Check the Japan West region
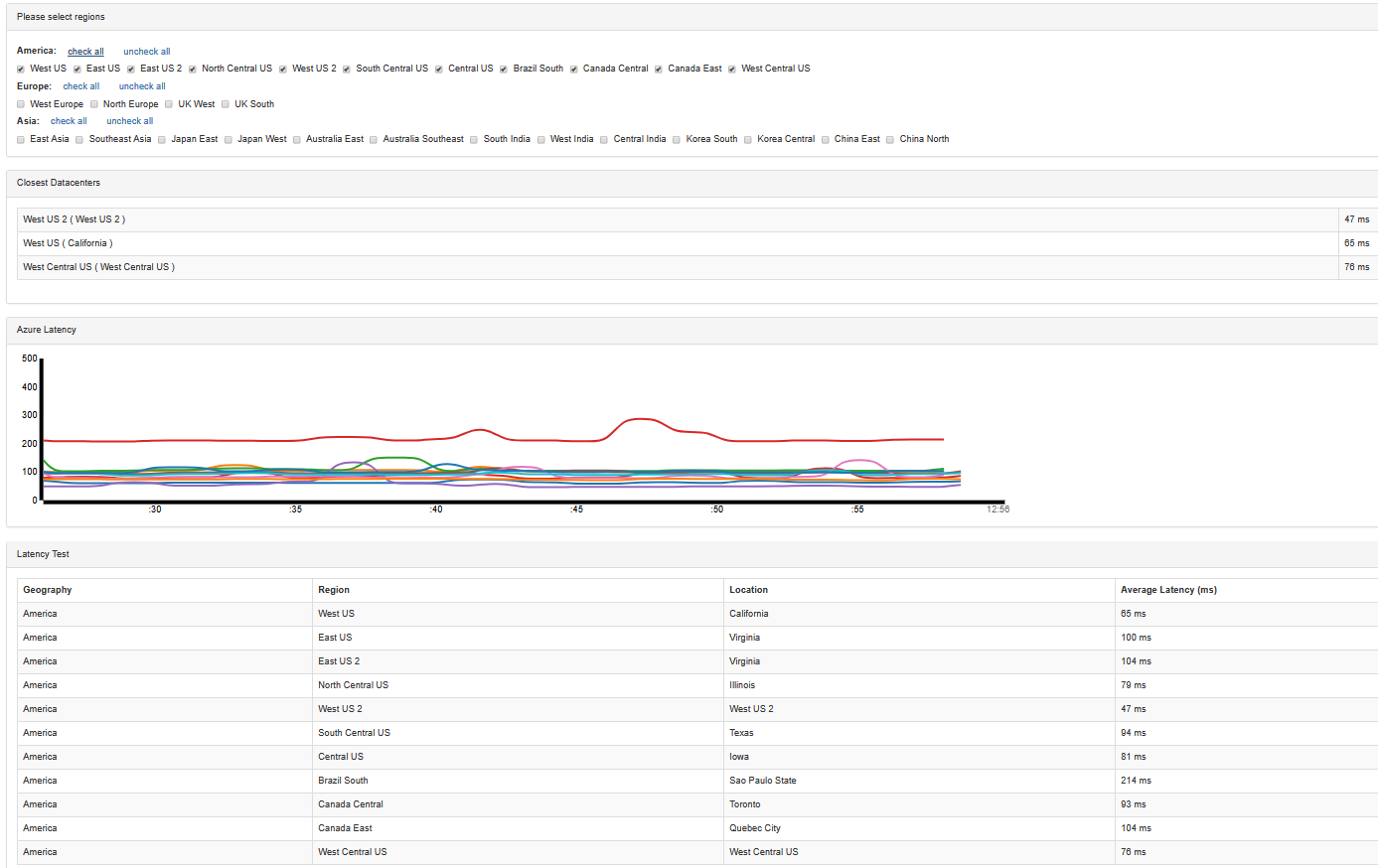1378x868 pixels. (x=228, y=140)
